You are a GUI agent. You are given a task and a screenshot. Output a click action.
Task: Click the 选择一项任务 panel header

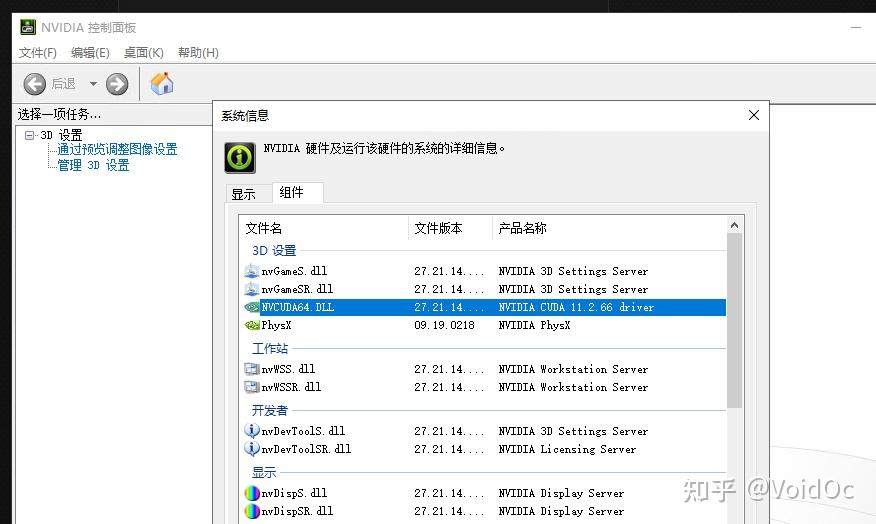pos(59,115)
